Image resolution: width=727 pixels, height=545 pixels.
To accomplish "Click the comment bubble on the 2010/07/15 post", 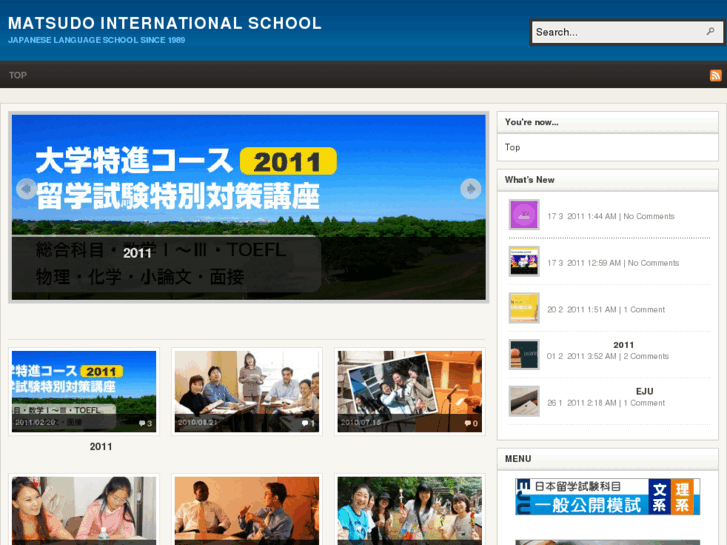I will 469,423.
